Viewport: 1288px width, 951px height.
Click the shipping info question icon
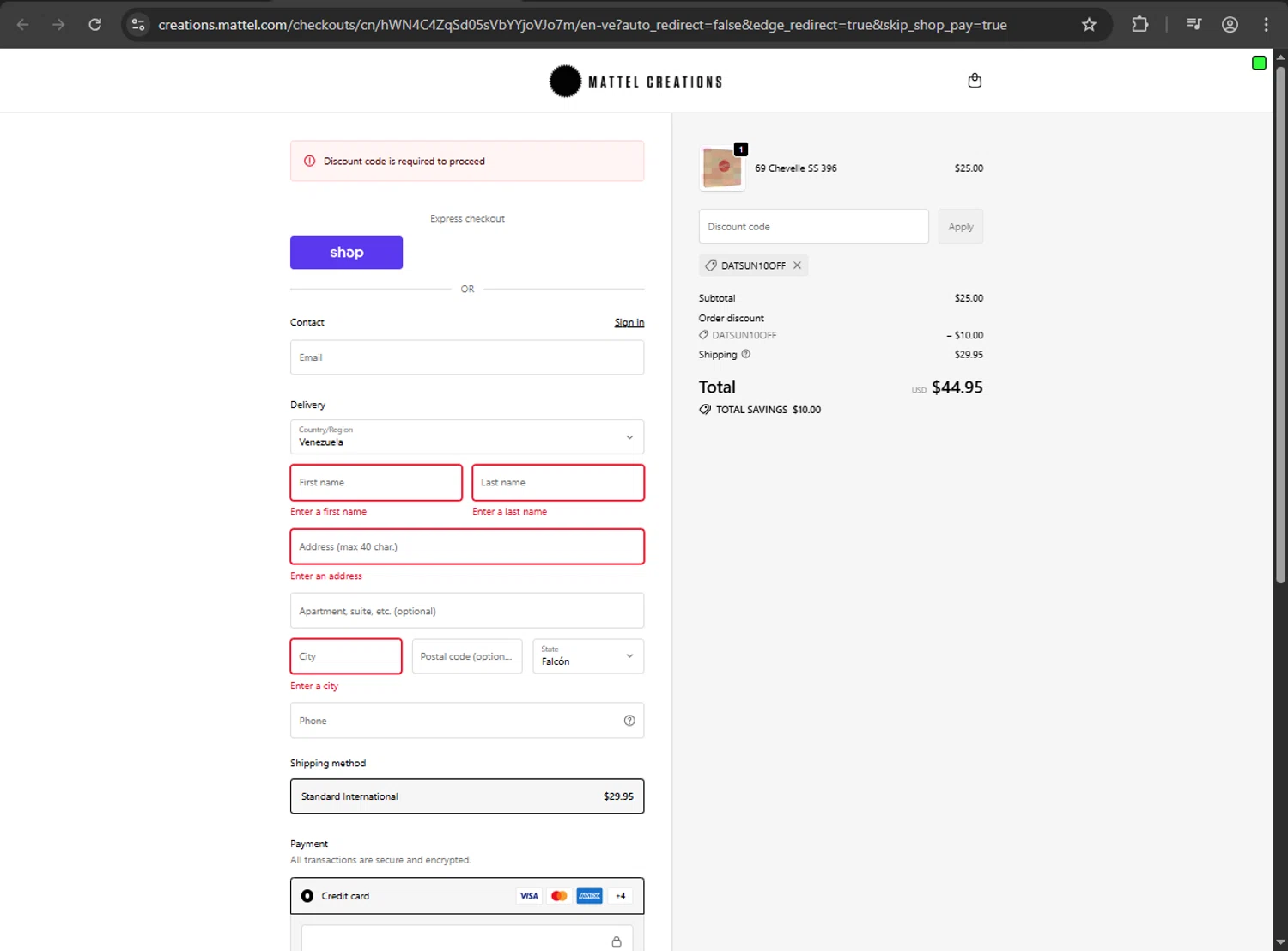click(x=746, y=354)
